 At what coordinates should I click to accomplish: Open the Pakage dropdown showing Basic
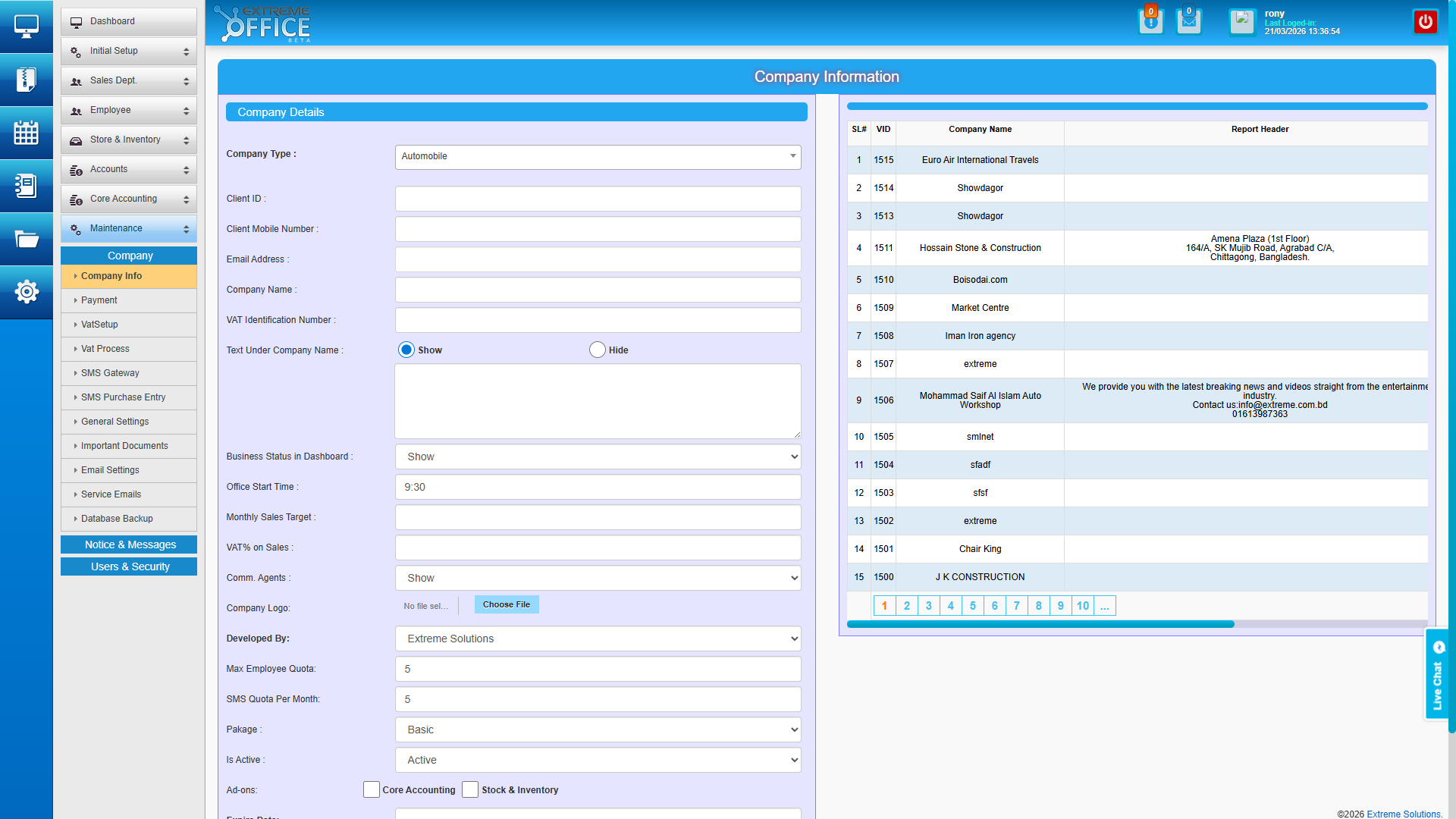point(598,730)
